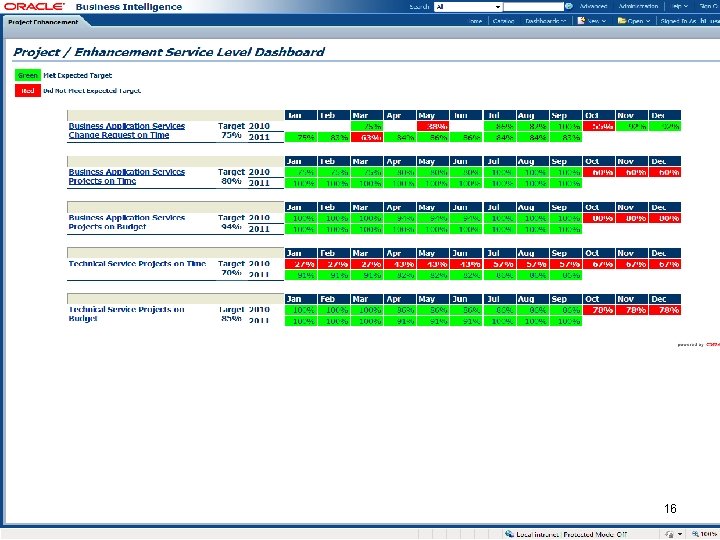Click the Advanced search link
720x540 pixels.
point(593,6)
